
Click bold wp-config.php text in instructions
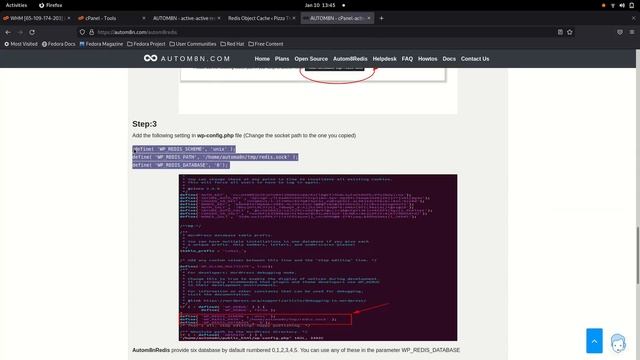click(x=215, y=135)
